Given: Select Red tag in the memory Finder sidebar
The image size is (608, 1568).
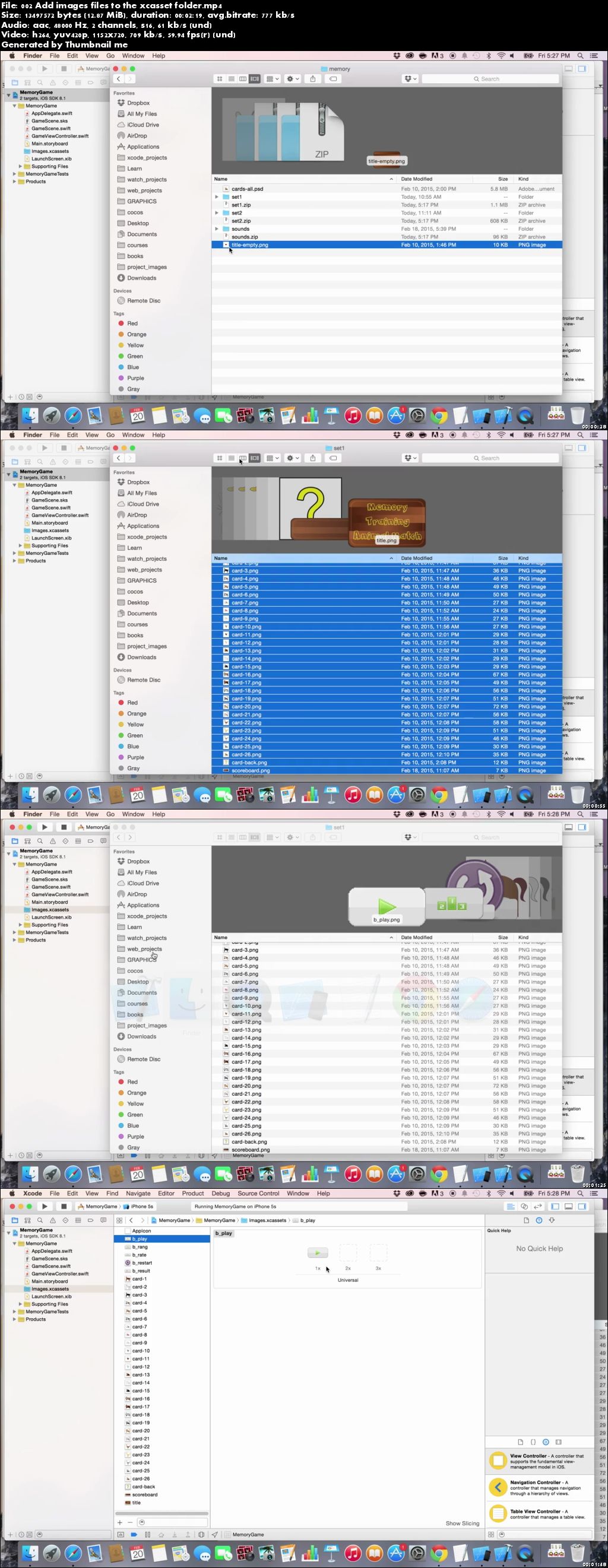Looking at the screenshot, I should click(x=132, y=323).
